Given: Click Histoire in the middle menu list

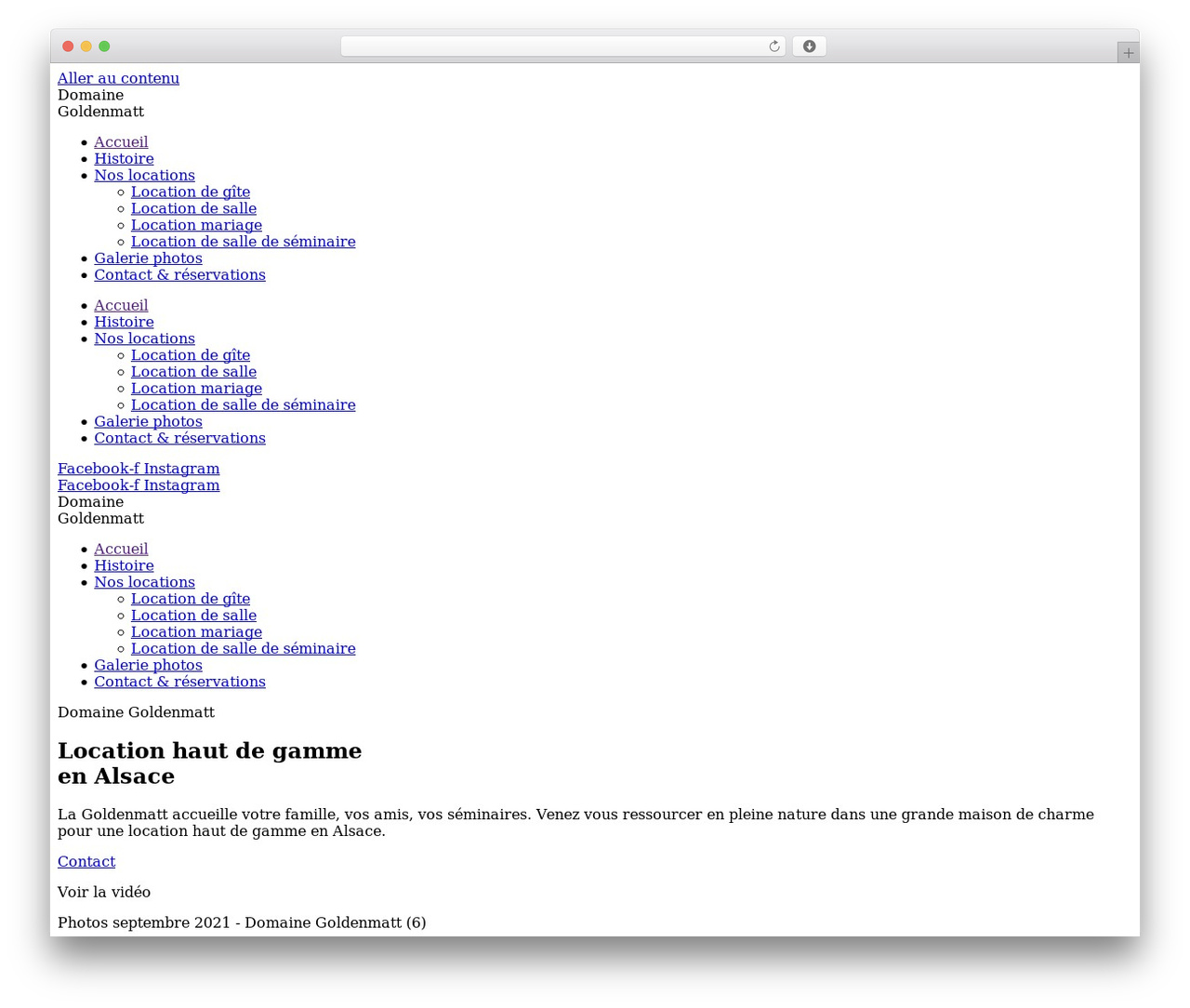Looking at the screenshot, I should click(x=124, y=322).
